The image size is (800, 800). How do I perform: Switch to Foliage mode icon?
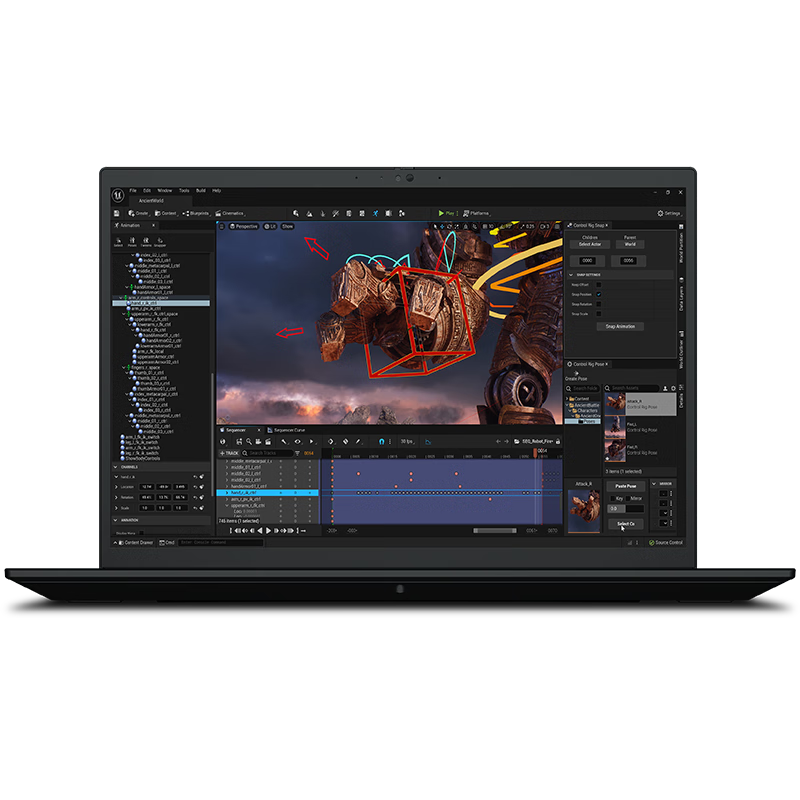[322, 213]
